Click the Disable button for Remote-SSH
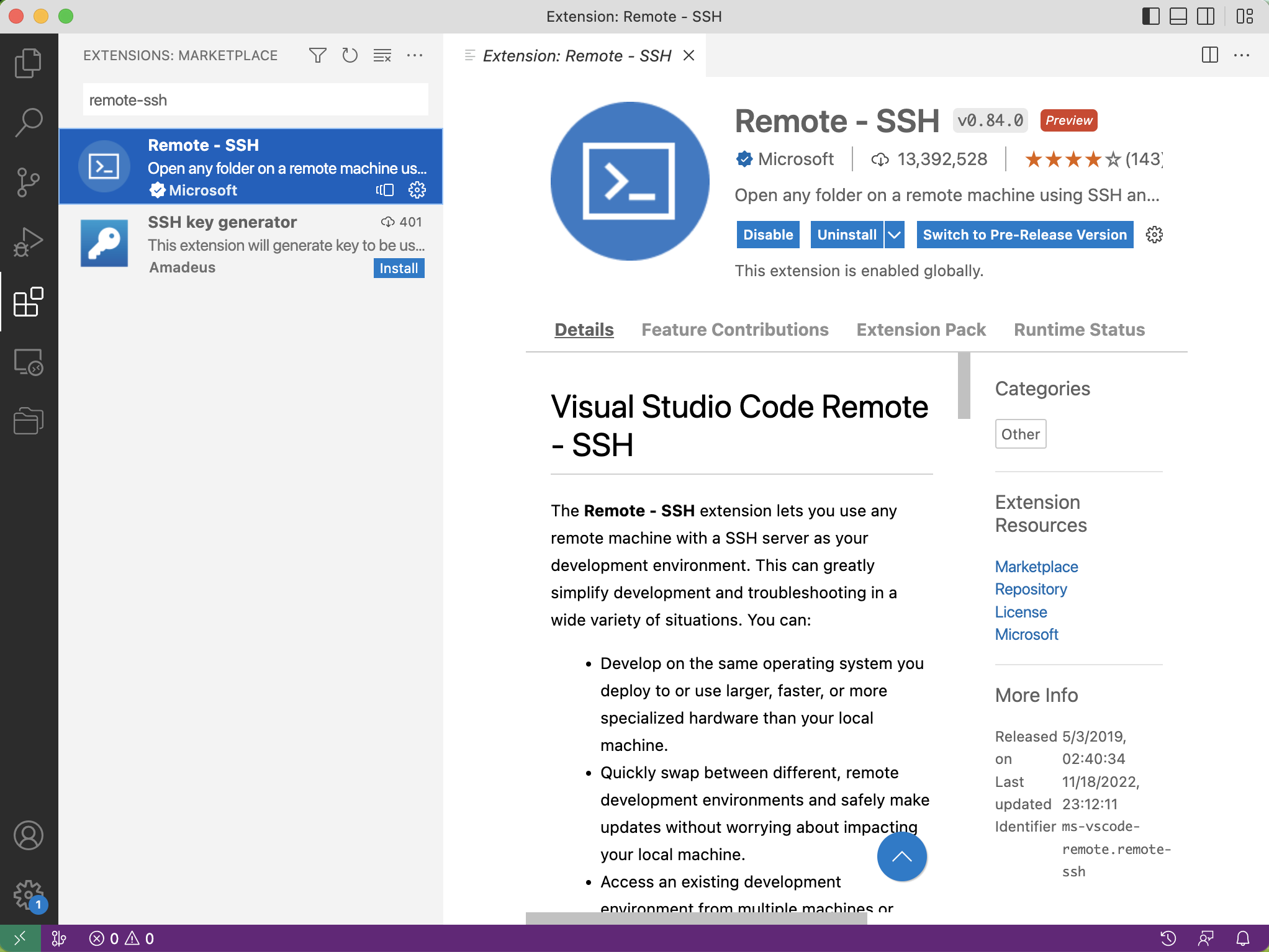The height and width of the screenshot is (952, 1269). point(765,235)
